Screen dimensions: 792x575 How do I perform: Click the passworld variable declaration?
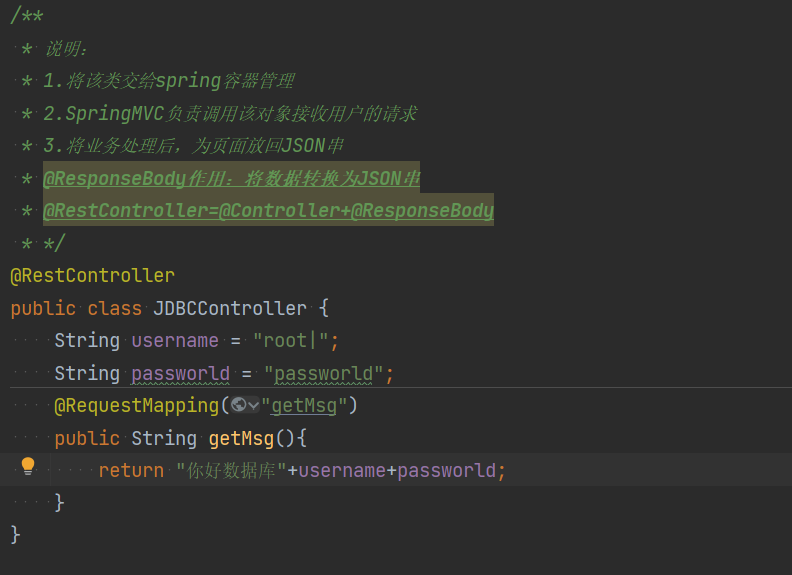point(180,373)
